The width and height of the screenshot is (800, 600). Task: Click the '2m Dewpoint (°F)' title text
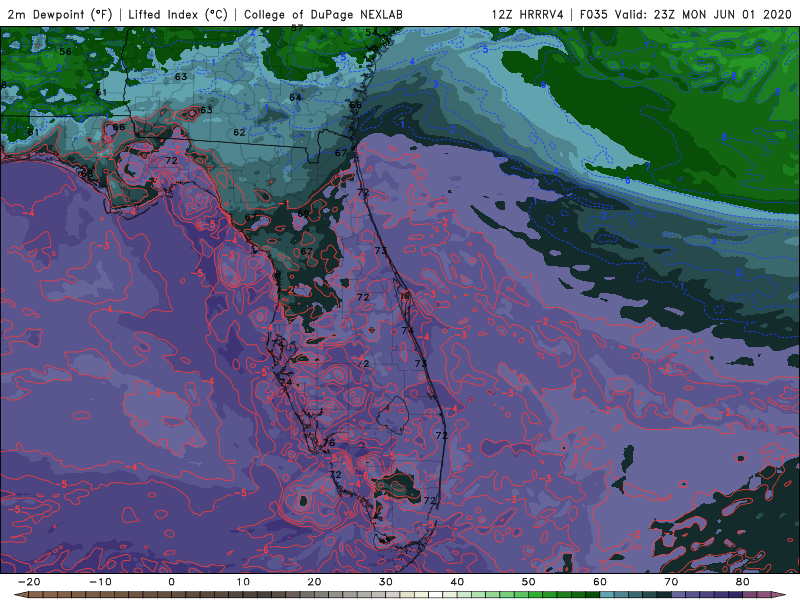click(x=59, y=14)
